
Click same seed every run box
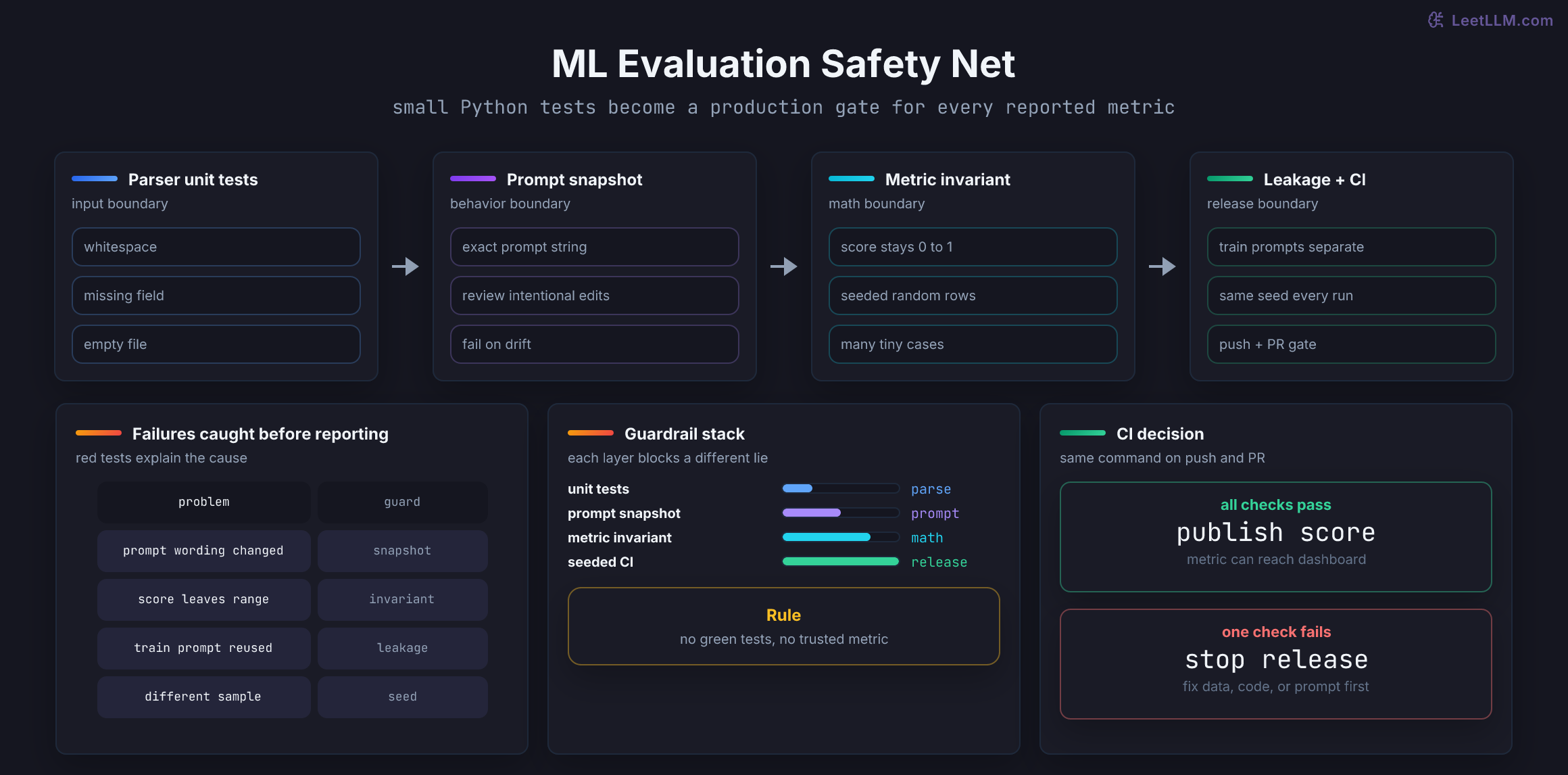point(1352,296)
